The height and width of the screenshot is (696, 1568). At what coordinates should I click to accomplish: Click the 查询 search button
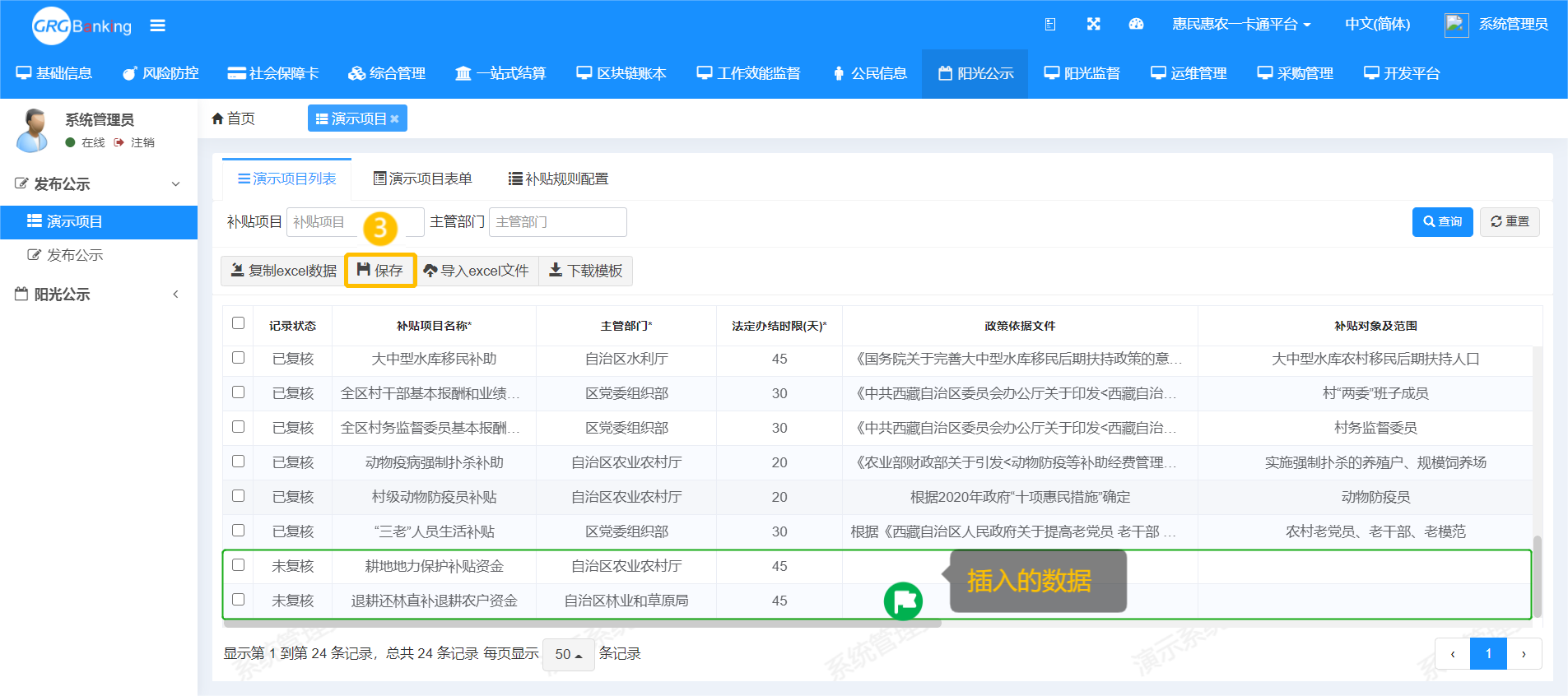pos(1442,222)
